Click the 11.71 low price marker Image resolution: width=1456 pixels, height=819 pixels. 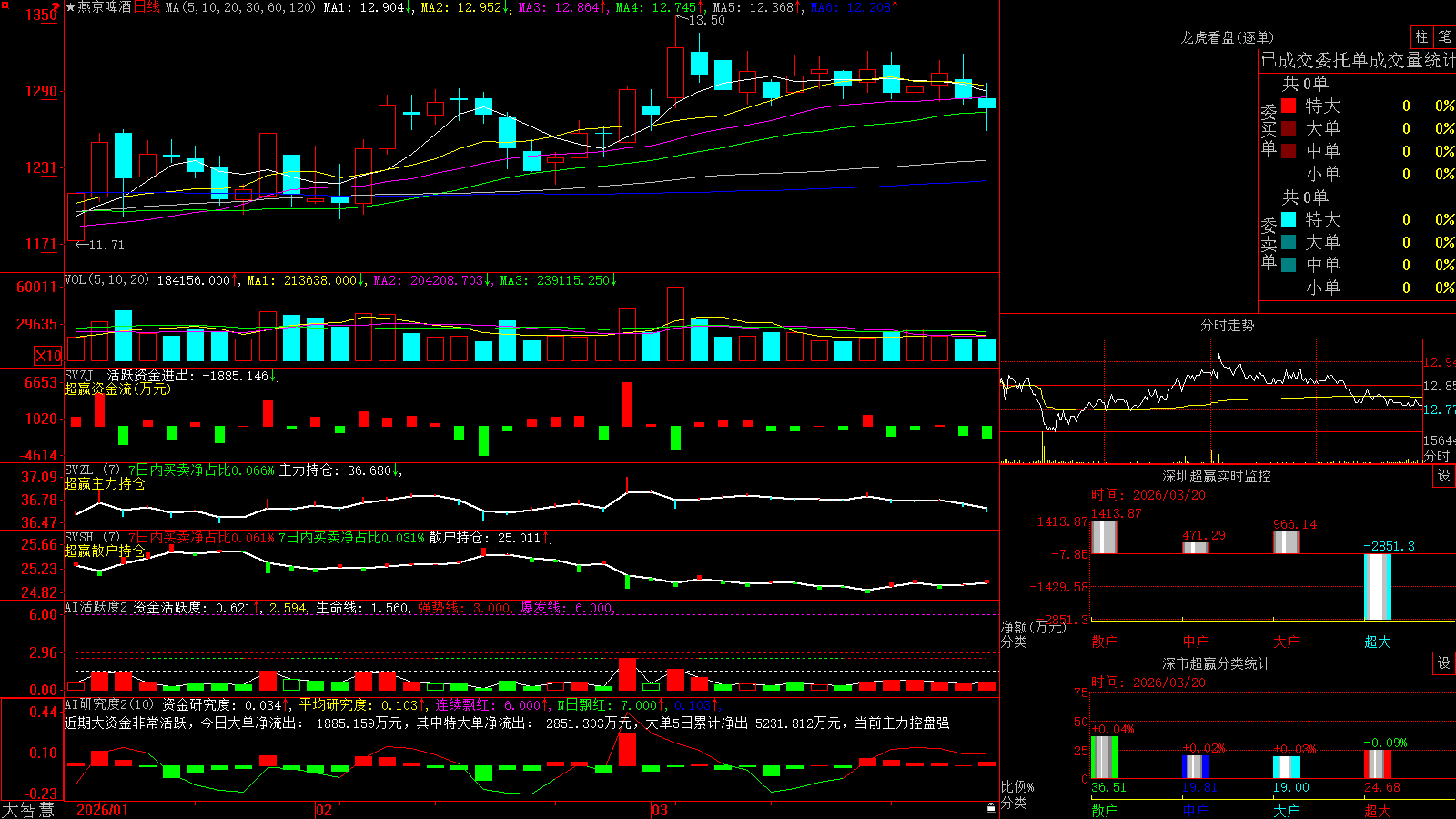[106, 245]
